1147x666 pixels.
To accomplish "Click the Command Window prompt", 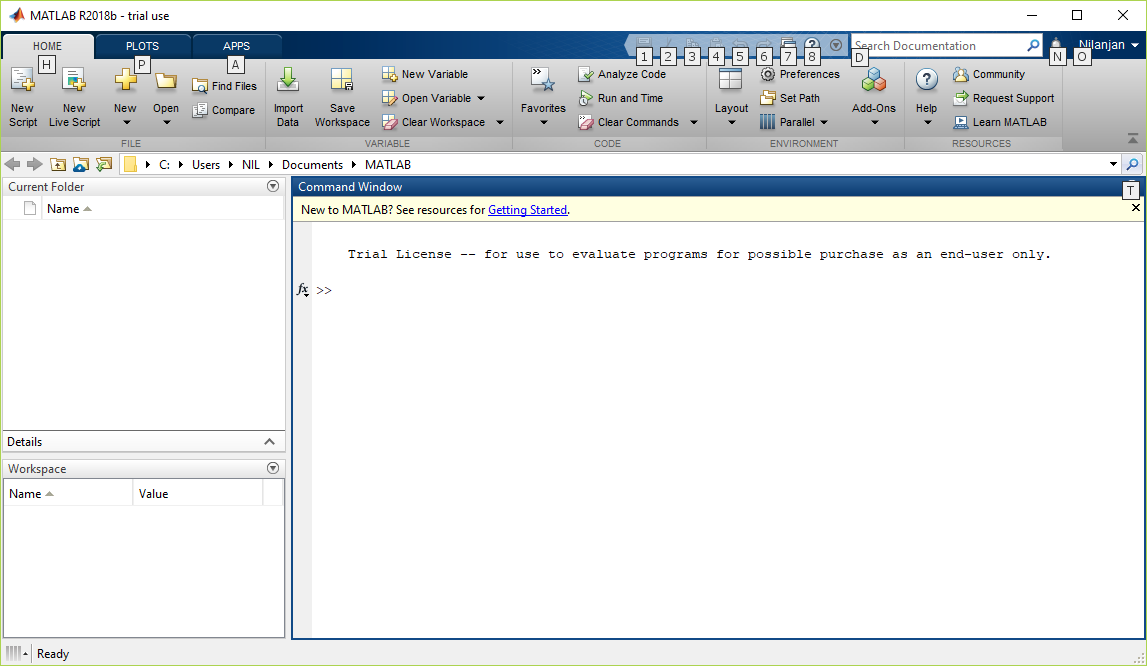I will pyautogui.click(x=324, y=291).
